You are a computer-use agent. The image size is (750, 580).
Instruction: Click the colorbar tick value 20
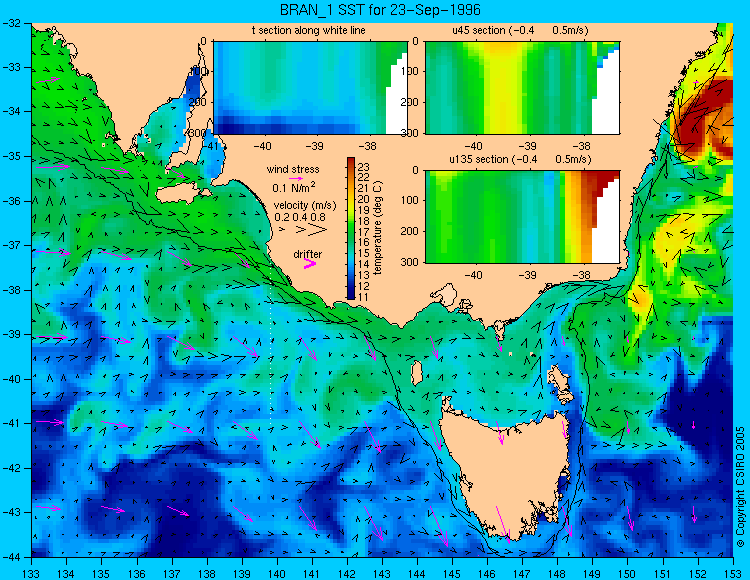[x=364, y=199]
